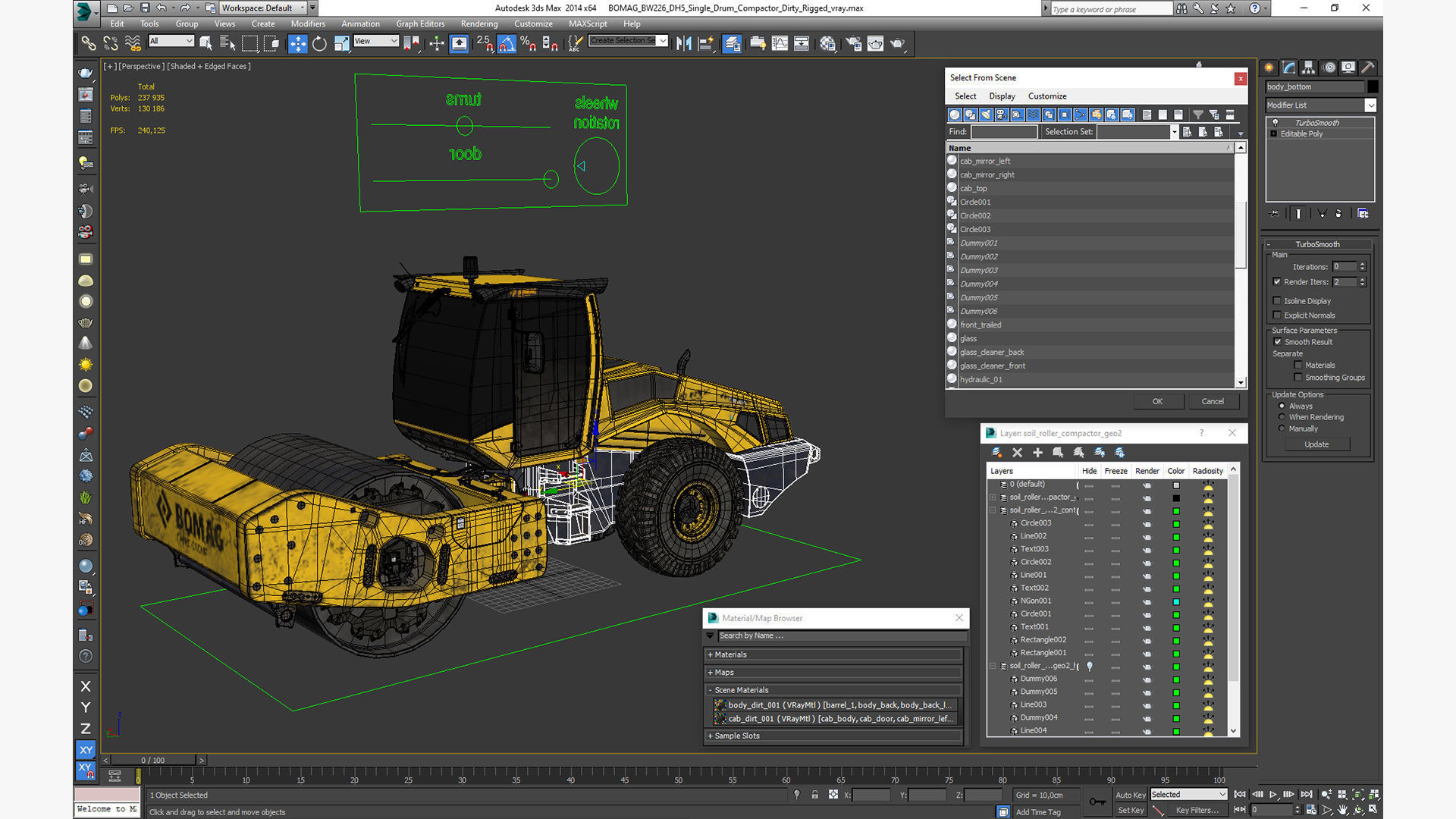Click Play Animation button

[x=1272, y=795]
